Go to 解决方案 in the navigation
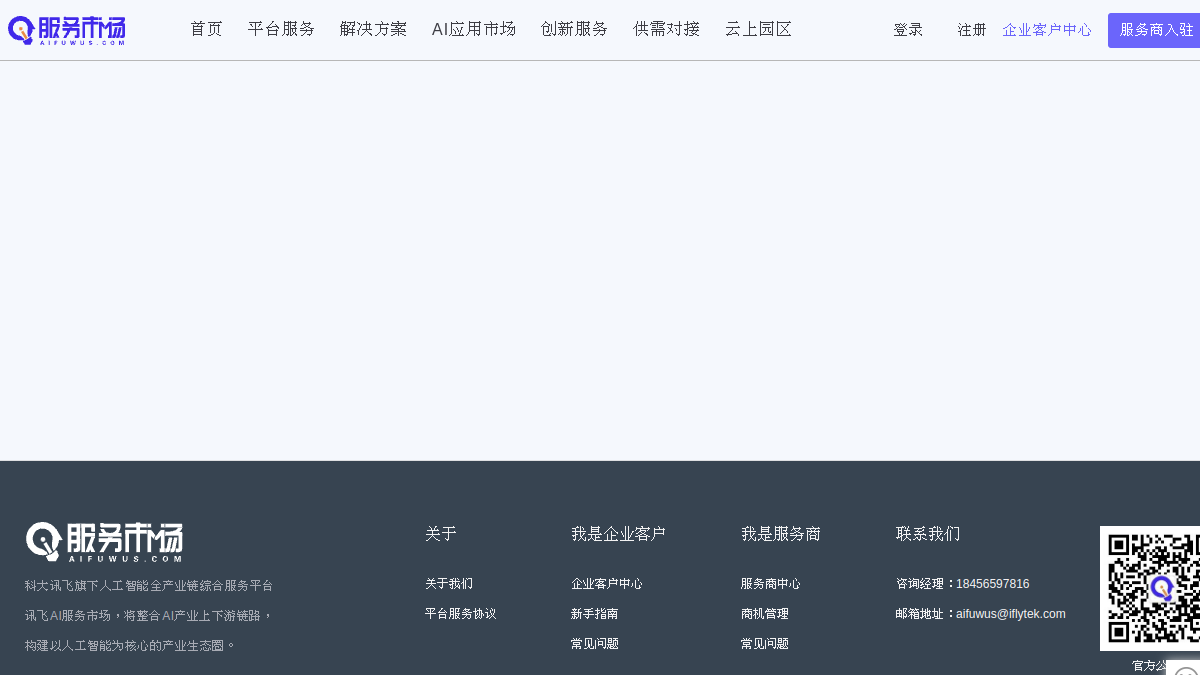Viewport: 1200px width, 675px height. [373, 29]
